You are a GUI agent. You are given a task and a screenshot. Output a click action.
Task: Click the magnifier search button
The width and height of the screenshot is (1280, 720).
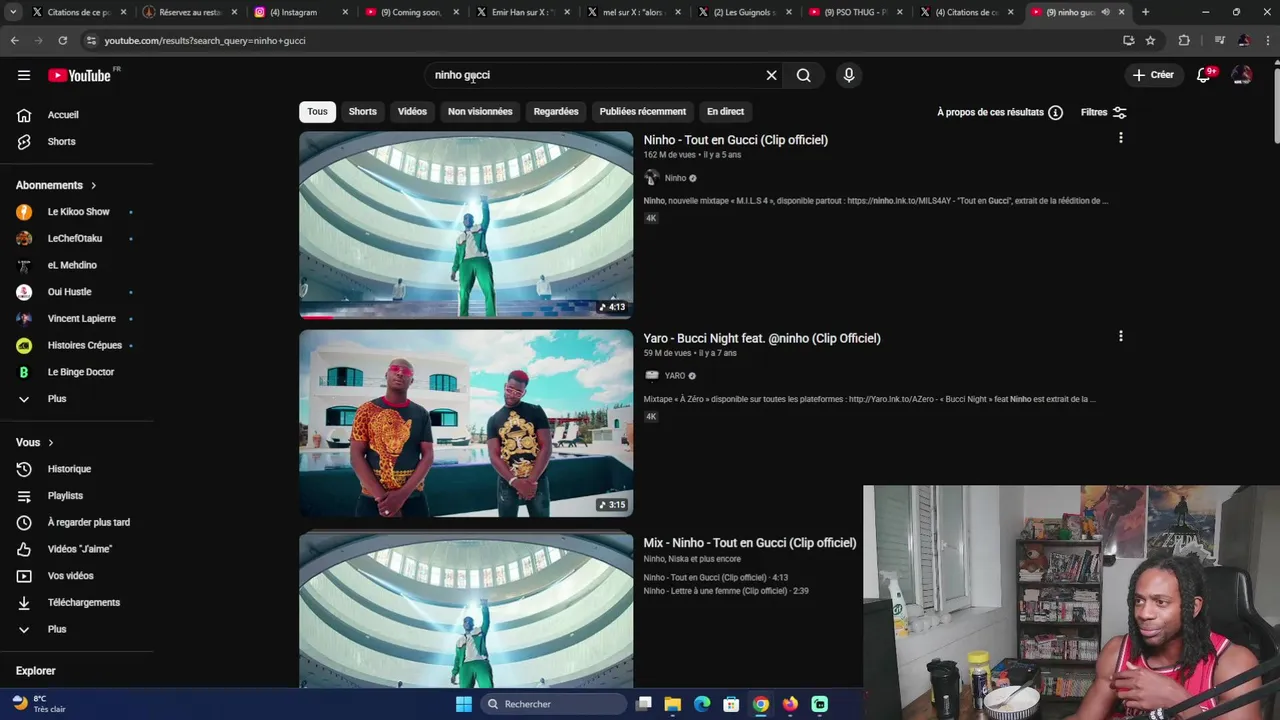pos(803,75)
